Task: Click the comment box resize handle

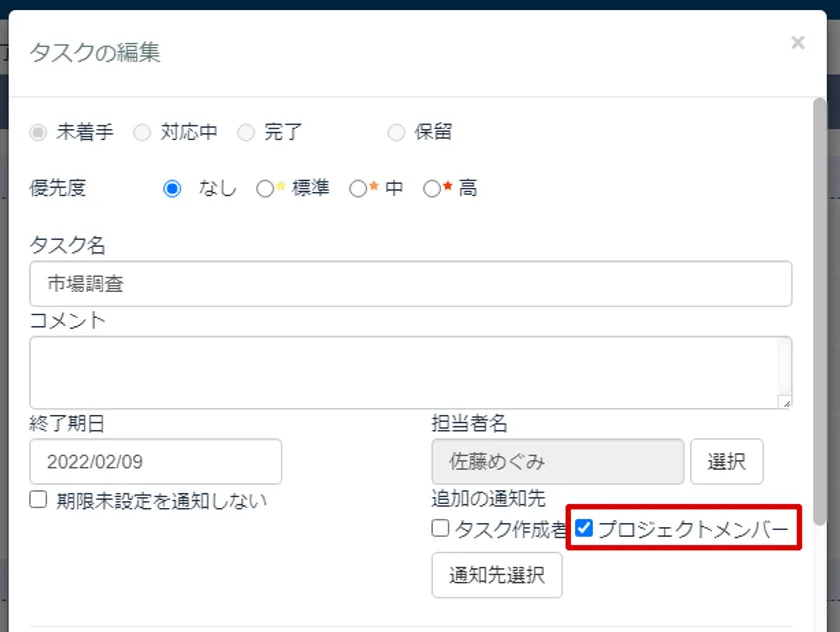Action: coord(785,403)
